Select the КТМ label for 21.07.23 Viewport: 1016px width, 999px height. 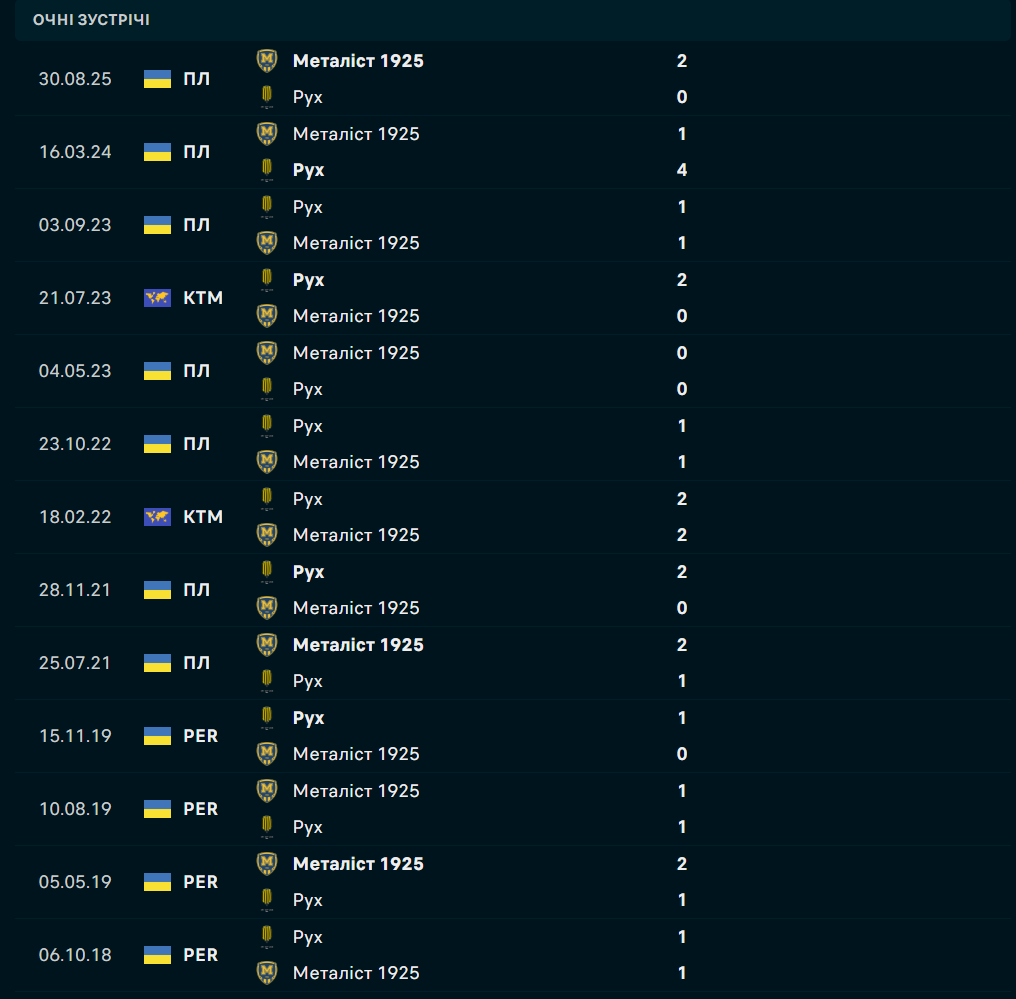[x=203, y=298]
